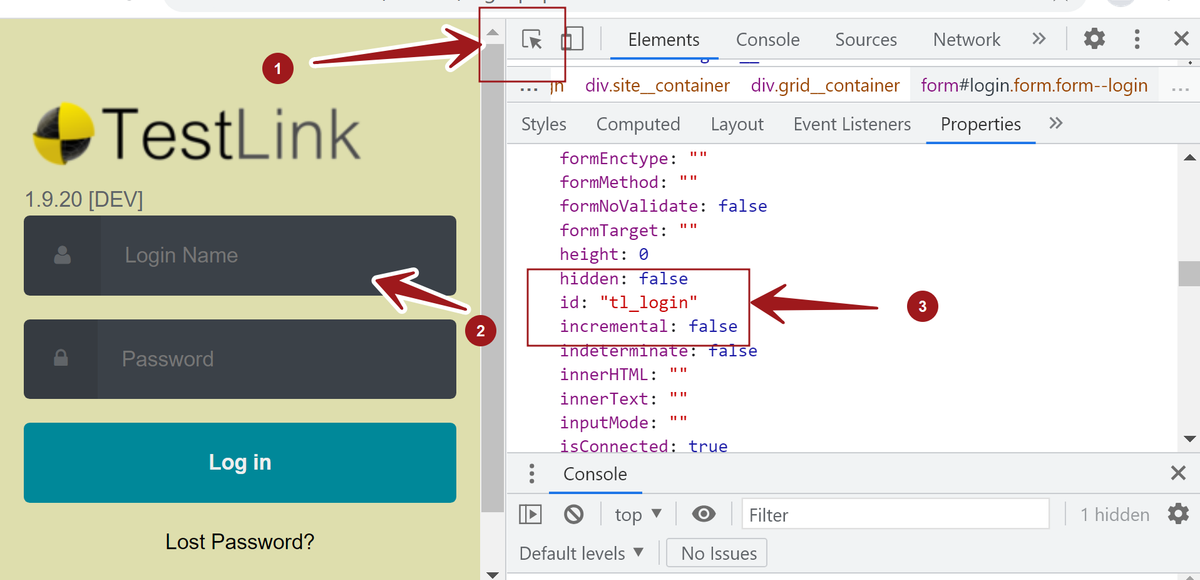Image resolution: width=1200 pixels, height=580 pixels.
Task: Switch to the Elements tab
Action: 664,40
